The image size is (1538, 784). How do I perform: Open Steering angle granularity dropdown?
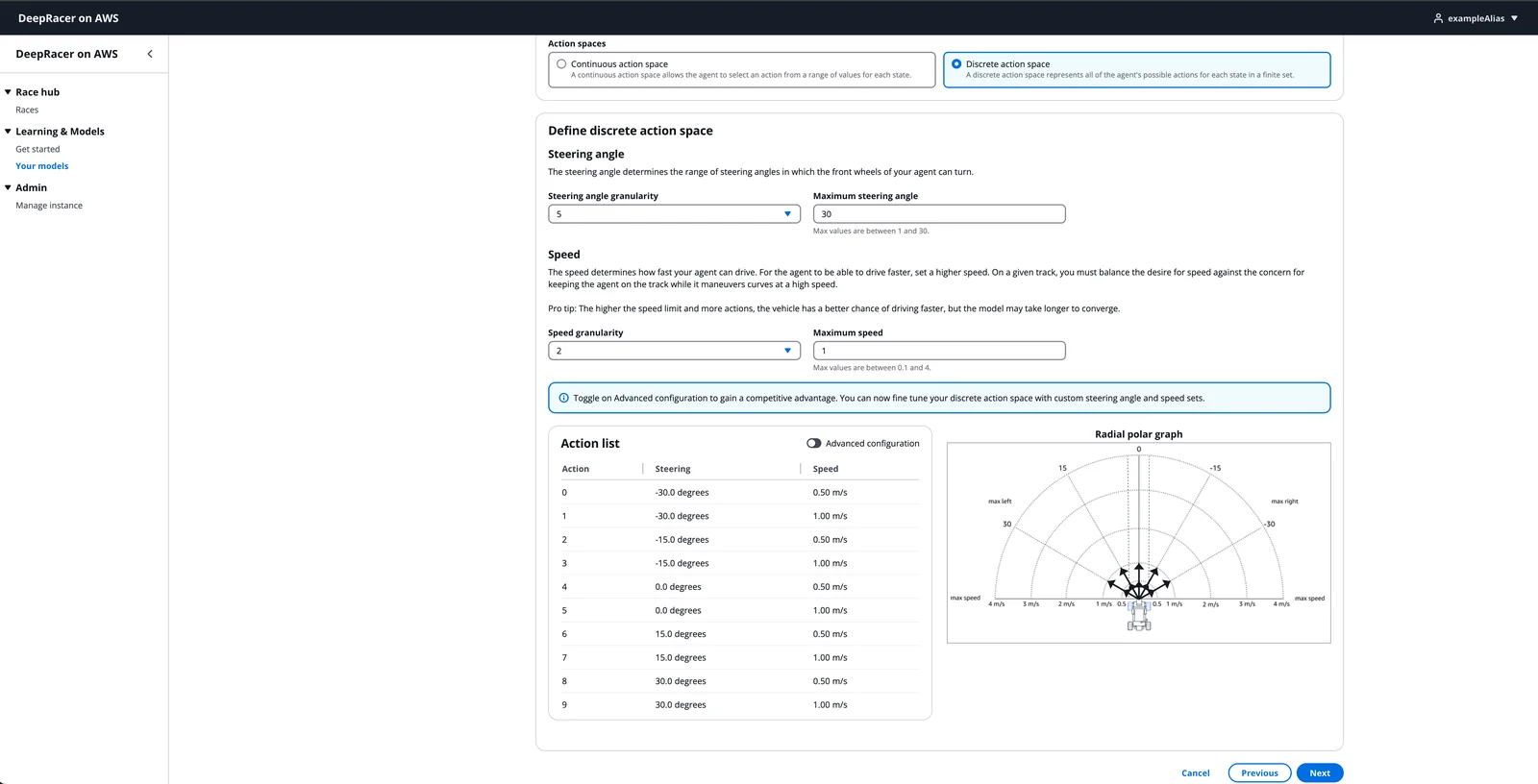674,214
